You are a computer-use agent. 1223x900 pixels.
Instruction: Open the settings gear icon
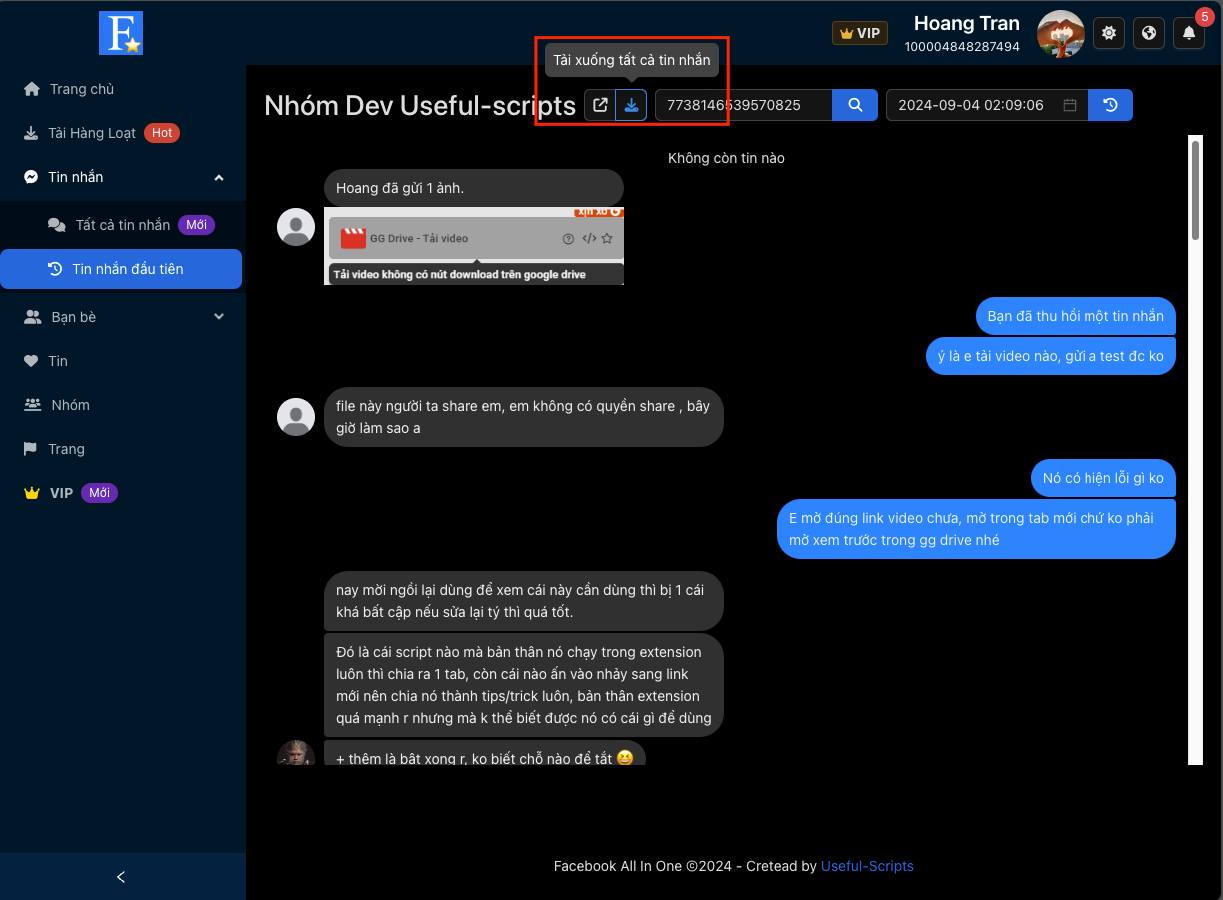[1109, 33]
